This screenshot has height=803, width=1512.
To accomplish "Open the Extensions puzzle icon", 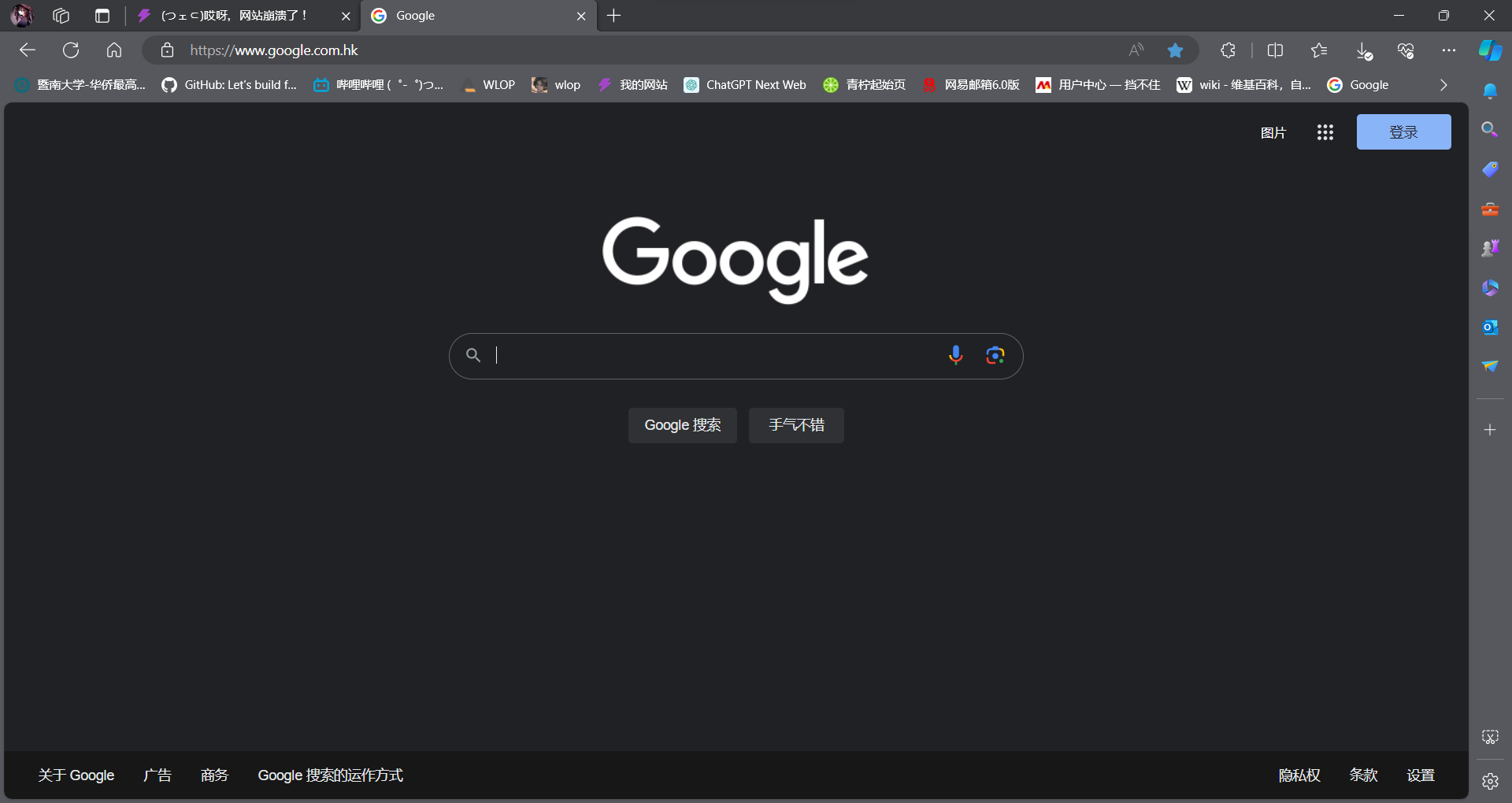I will [x=1228, y=50].
